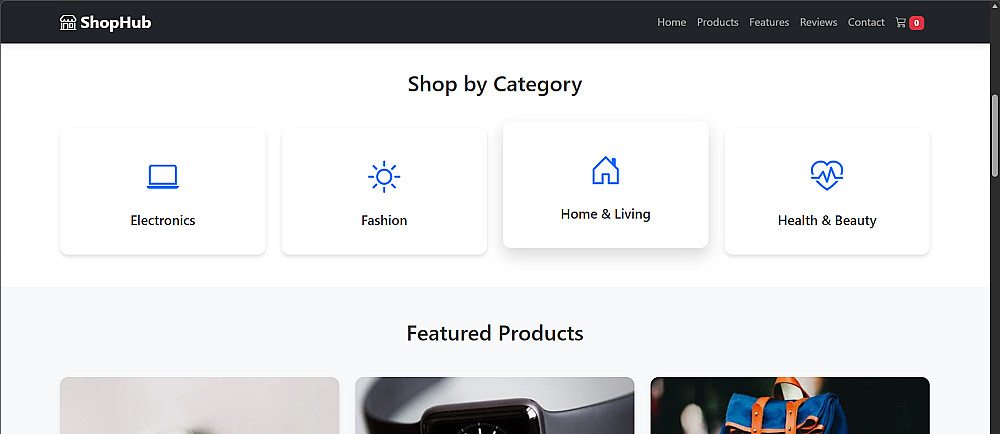
Task: Click the heart pulse Health & Beauty icon
Action: tap(827, 177)
